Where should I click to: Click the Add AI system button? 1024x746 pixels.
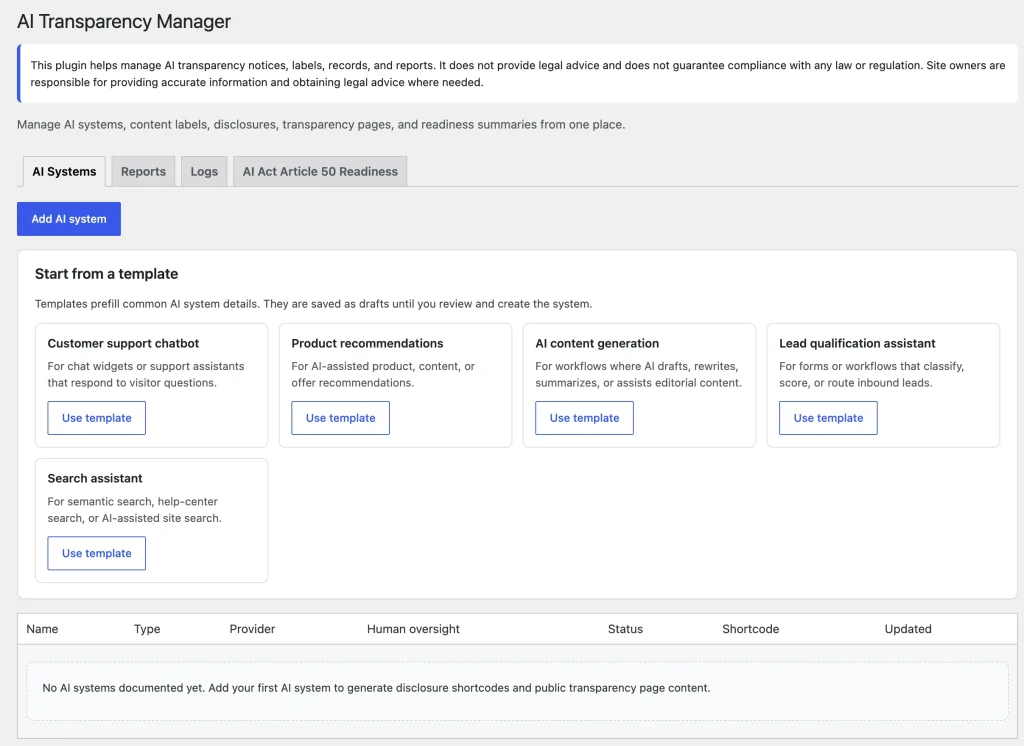(69, 219)
